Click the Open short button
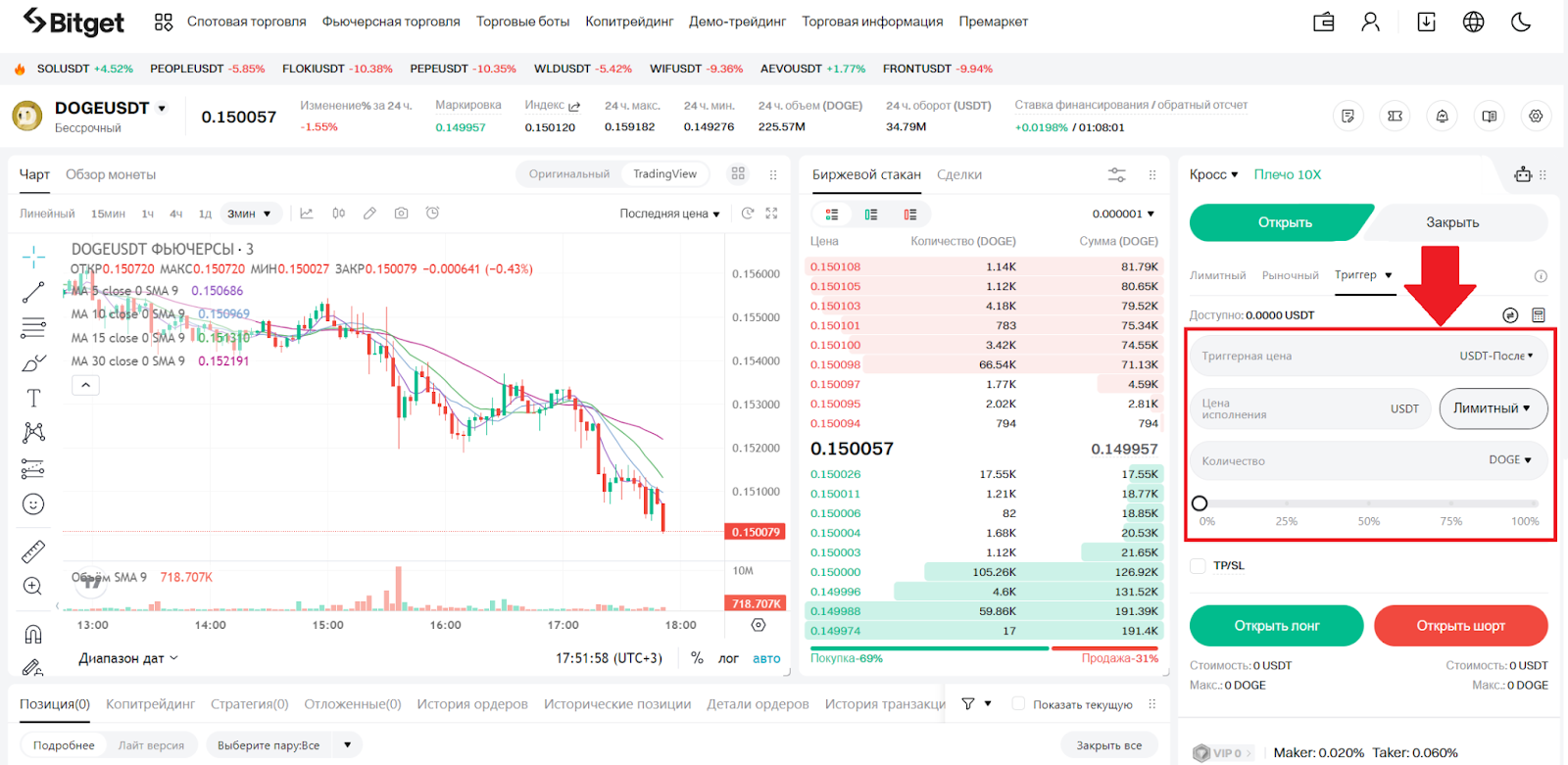1568x765 pixels. pyautogui.click(x=1460, y=626)
